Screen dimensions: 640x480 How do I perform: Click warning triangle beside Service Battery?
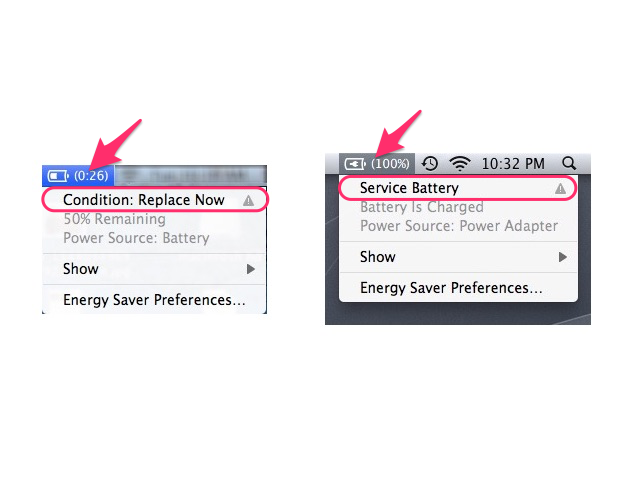point(560,188)
